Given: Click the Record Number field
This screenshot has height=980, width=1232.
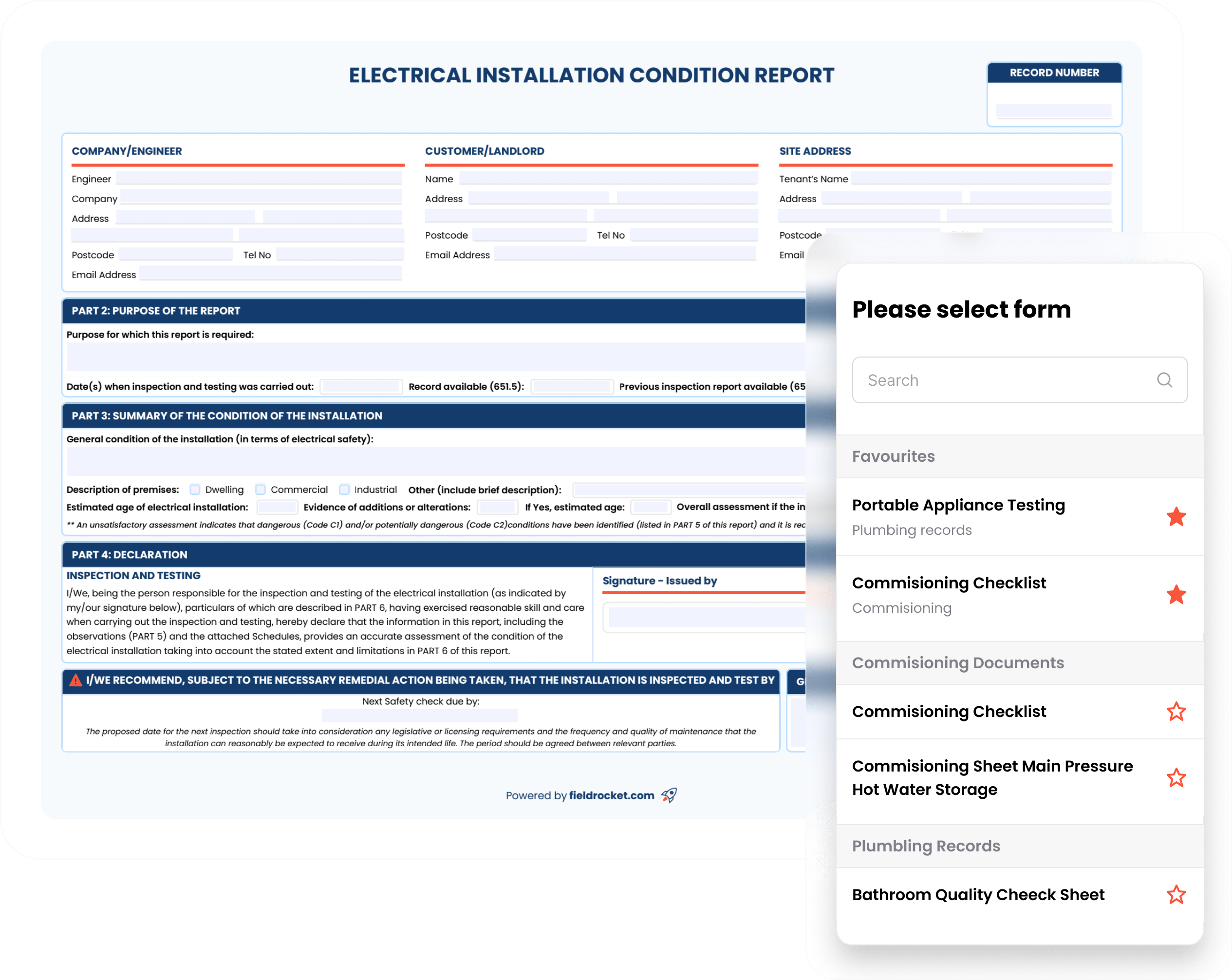Looking at the screenshot, I should (x=1053, y=110).
